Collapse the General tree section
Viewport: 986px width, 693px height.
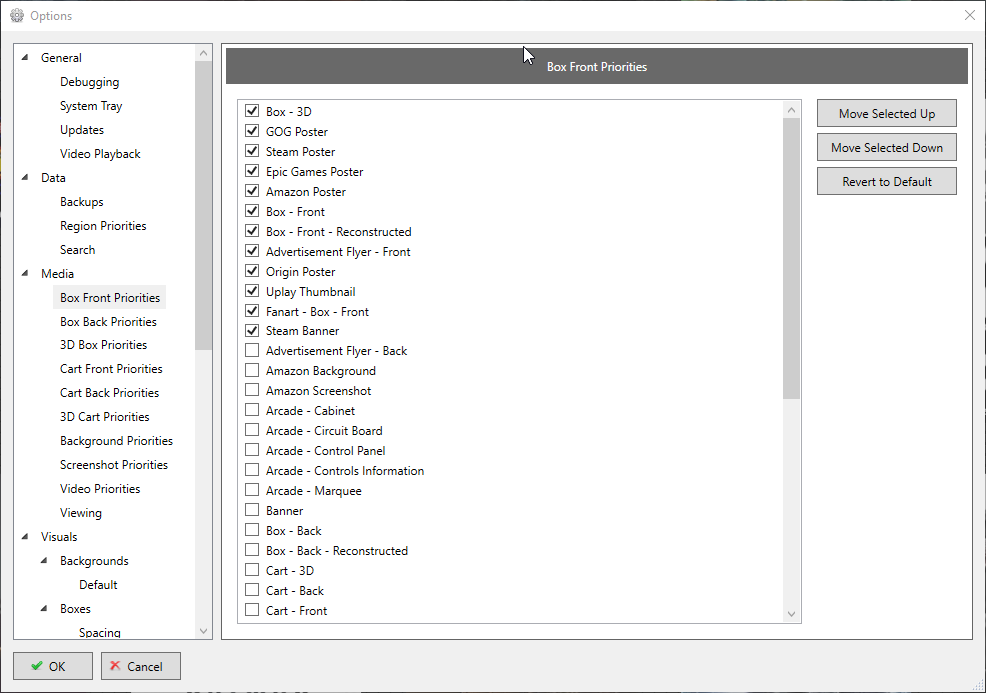click(x=25, y=57)
